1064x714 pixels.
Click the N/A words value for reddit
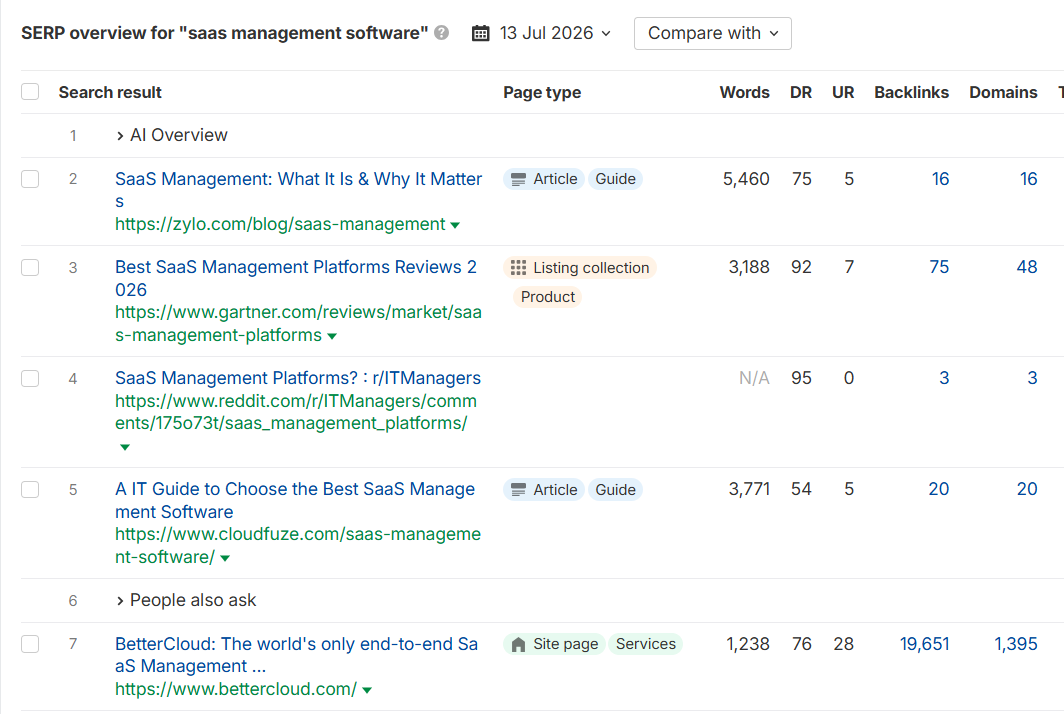point(754,378)
